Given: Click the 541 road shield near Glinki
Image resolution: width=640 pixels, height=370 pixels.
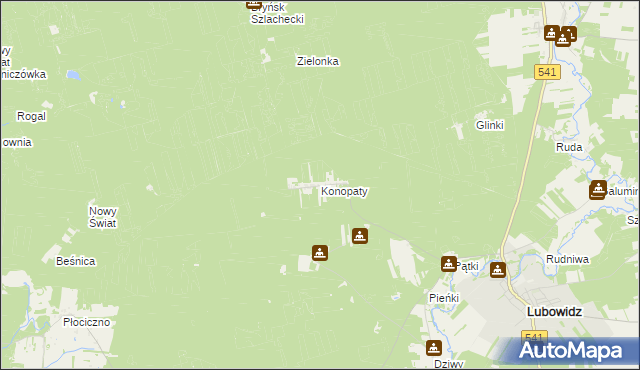Looking at the screenshot, I should 547,72.
